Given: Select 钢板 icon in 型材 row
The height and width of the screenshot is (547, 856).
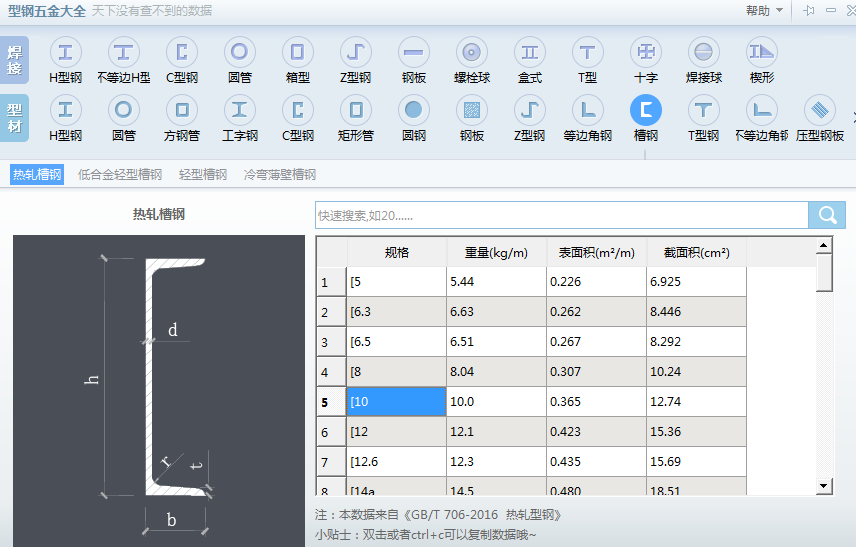Looking at the screenshot, I should coord(472,110).
